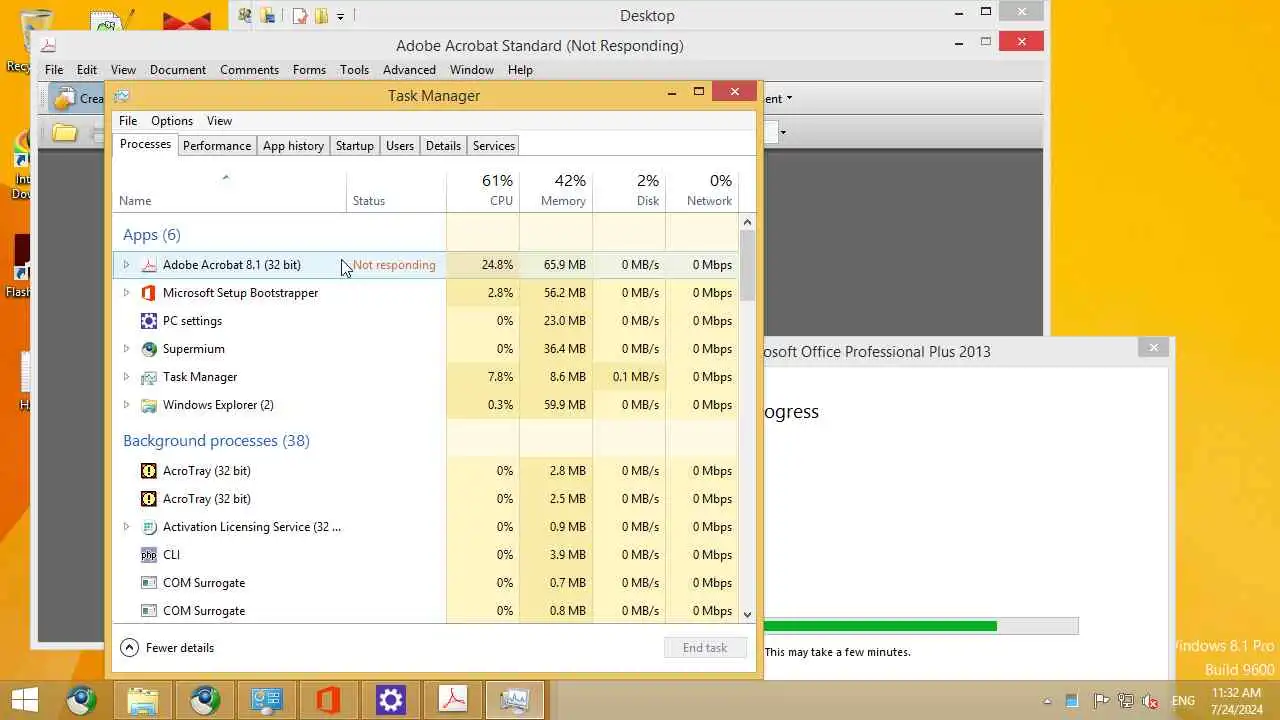This screenshot has width=1280, height=720.
Task: Switch to the Startup tab
Action: coord(354,146)
